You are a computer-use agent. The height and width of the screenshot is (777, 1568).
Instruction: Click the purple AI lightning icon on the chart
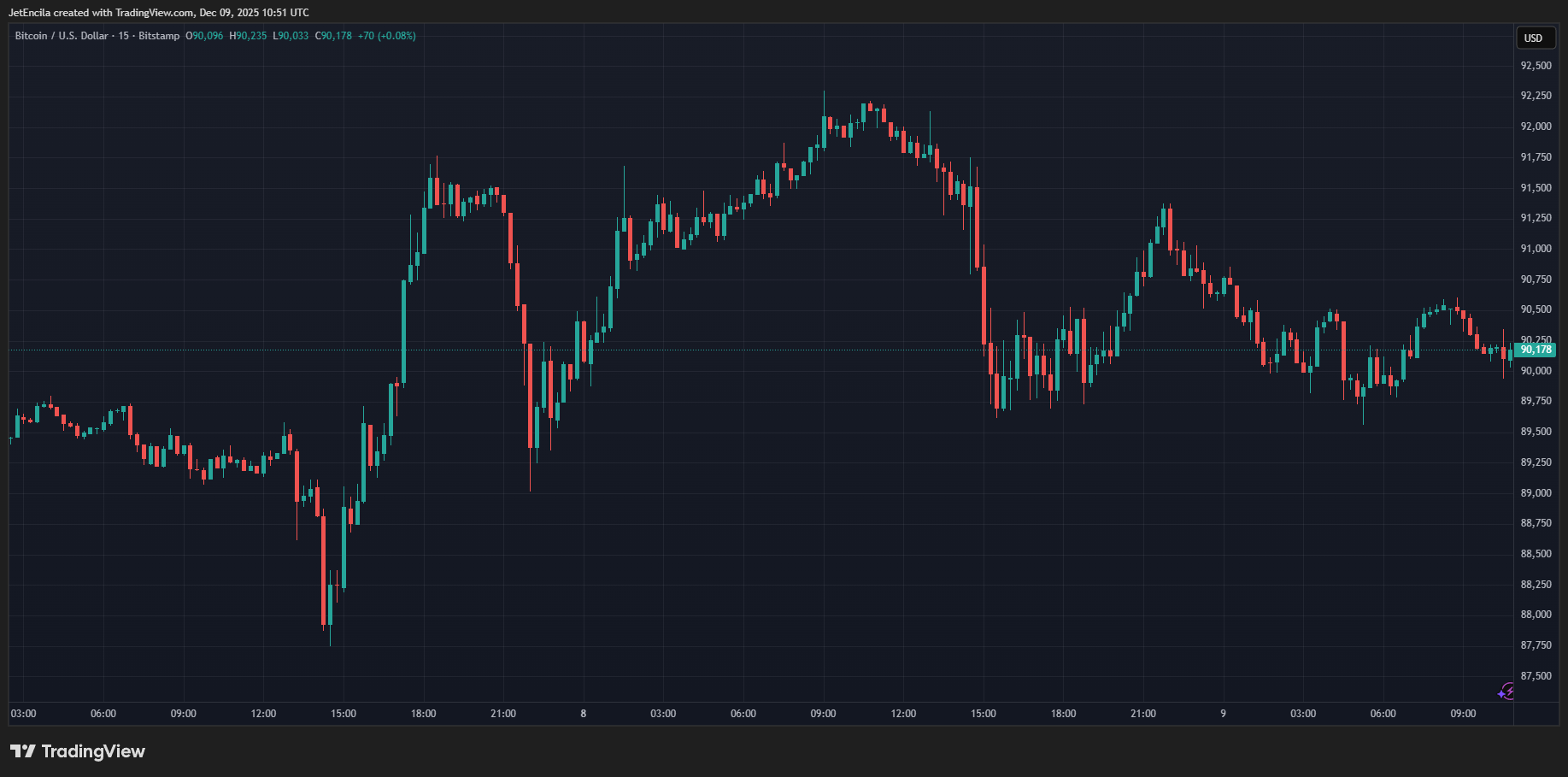coord(1507,692)
